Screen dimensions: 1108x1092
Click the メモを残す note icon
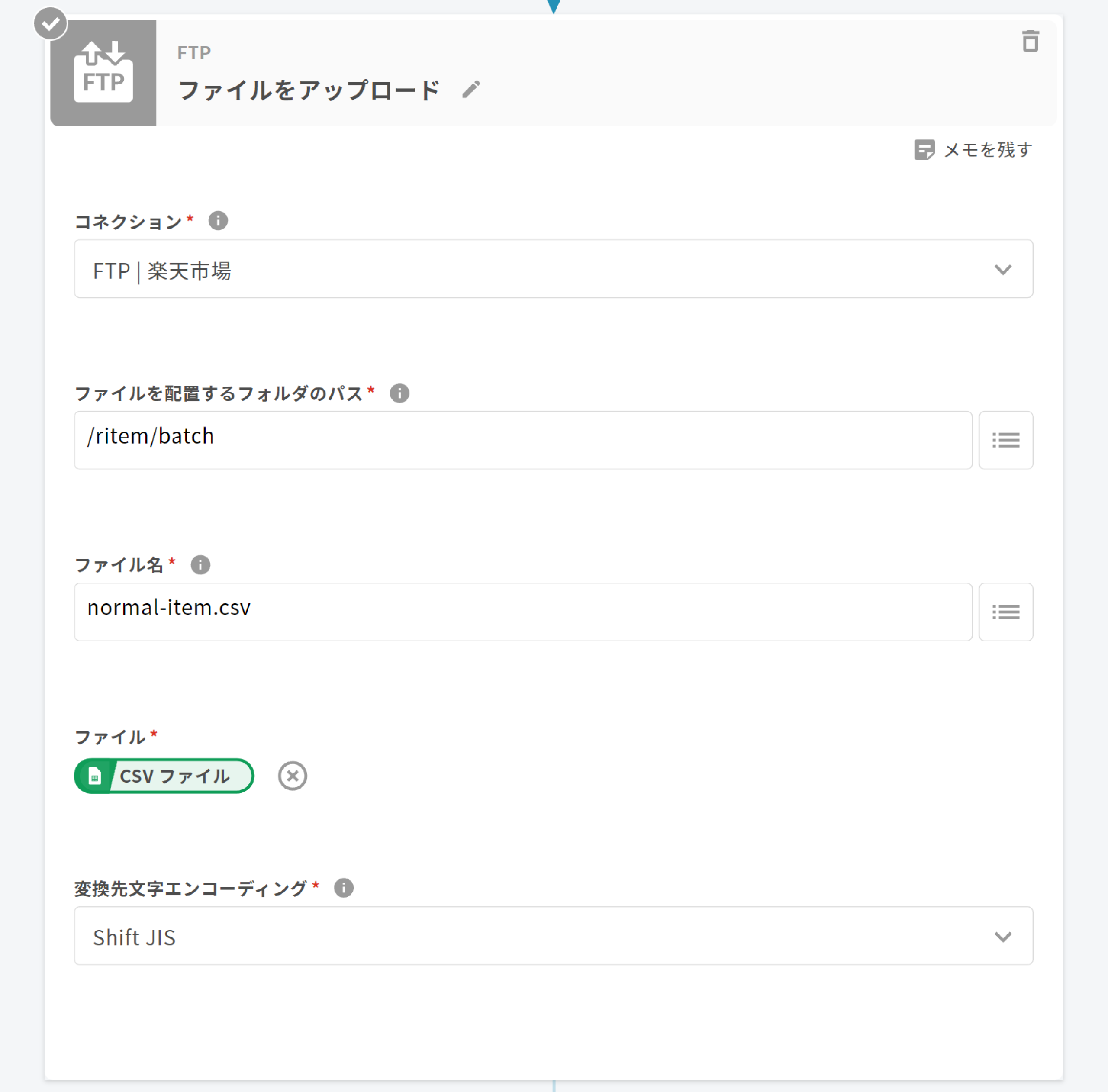coord(924,150)
